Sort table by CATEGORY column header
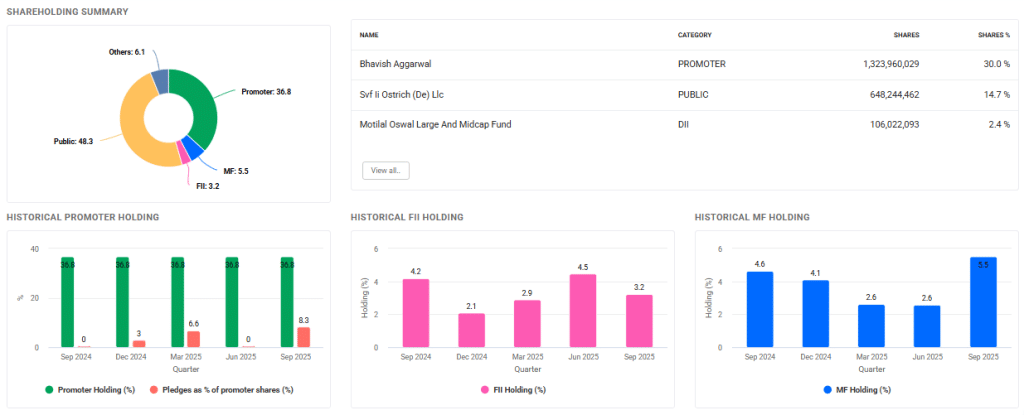1024x415 pixels. point(695,35)
